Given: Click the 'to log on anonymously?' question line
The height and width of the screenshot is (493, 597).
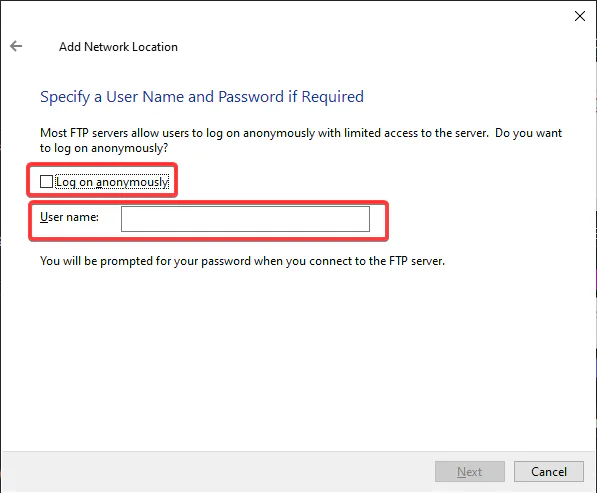Looking at the screenshot, I should (x=104, y=148).
